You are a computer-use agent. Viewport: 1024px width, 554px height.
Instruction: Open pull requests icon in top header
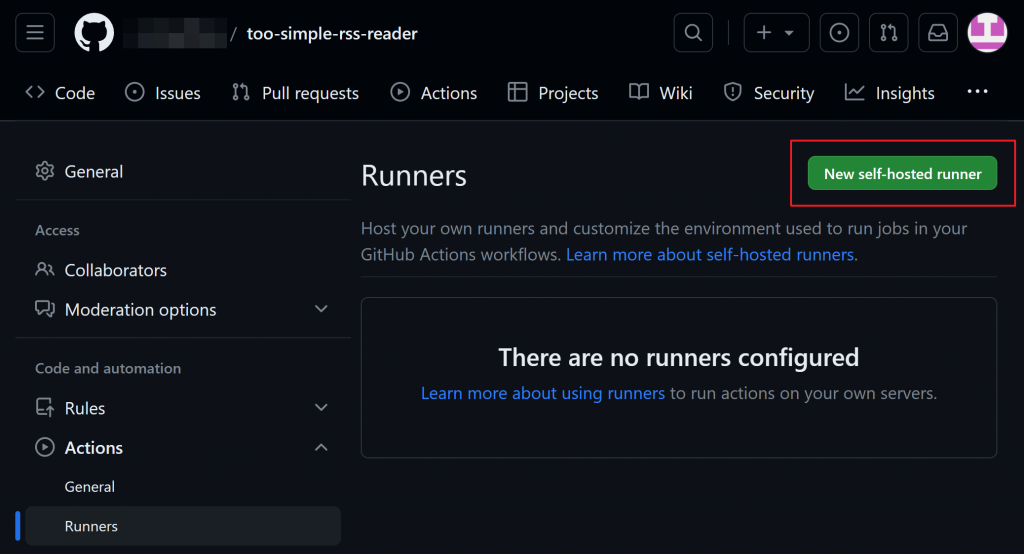888,33
